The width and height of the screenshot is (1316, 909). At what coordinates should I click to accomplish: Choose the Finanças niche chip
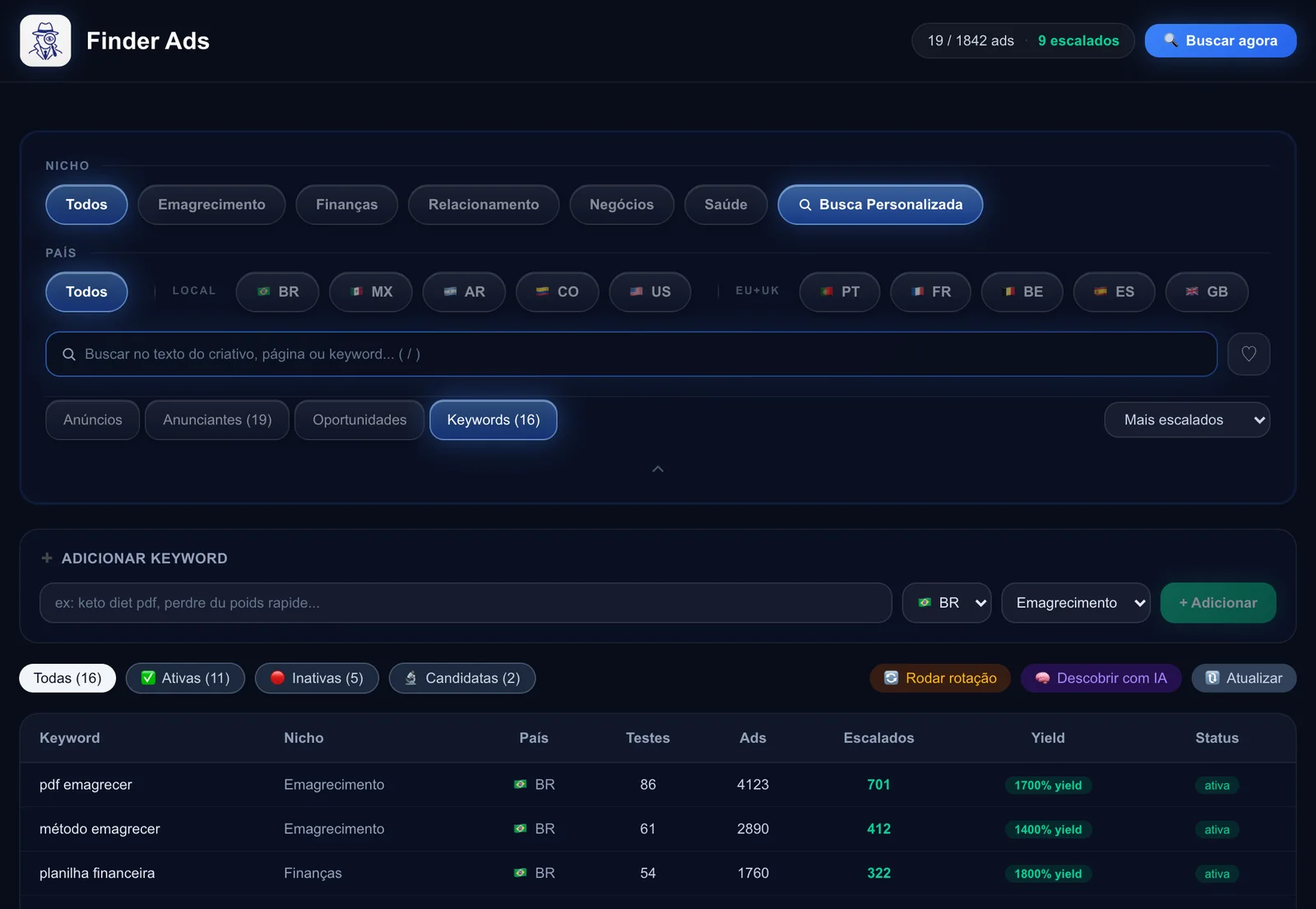coord(347,205)
